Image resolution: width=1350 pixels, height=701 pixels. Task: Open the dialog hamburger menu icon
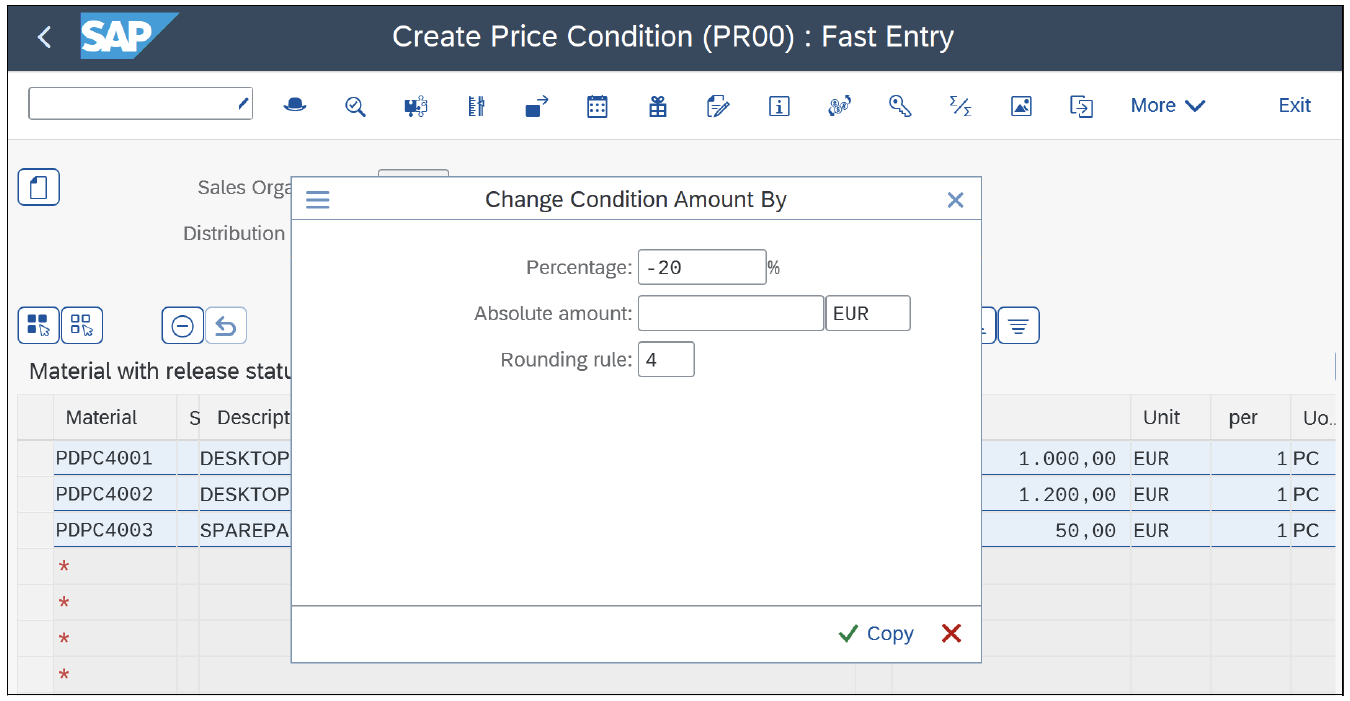point(317,199)
